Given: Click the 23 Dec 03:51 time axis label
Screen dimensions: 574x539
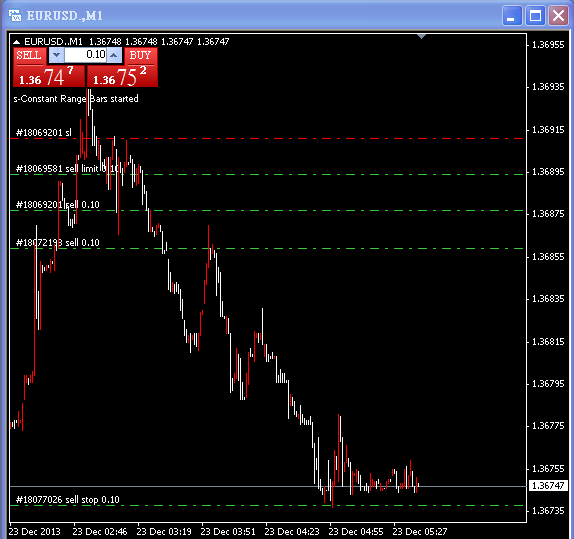Looking at the screenshot, I should click(228, 532).
